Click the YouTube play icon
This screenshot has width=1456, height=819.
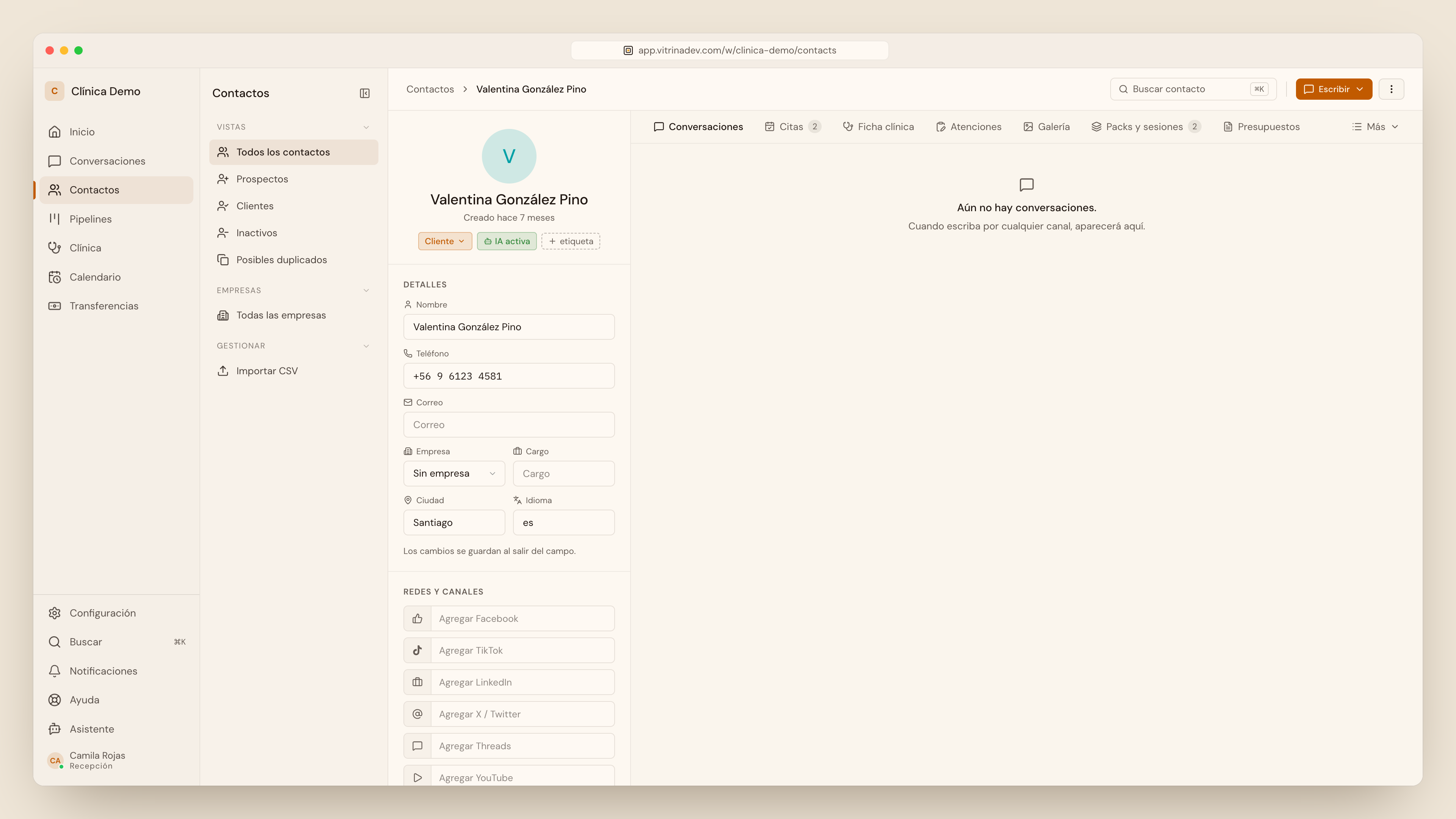click(x=417, y=777)
